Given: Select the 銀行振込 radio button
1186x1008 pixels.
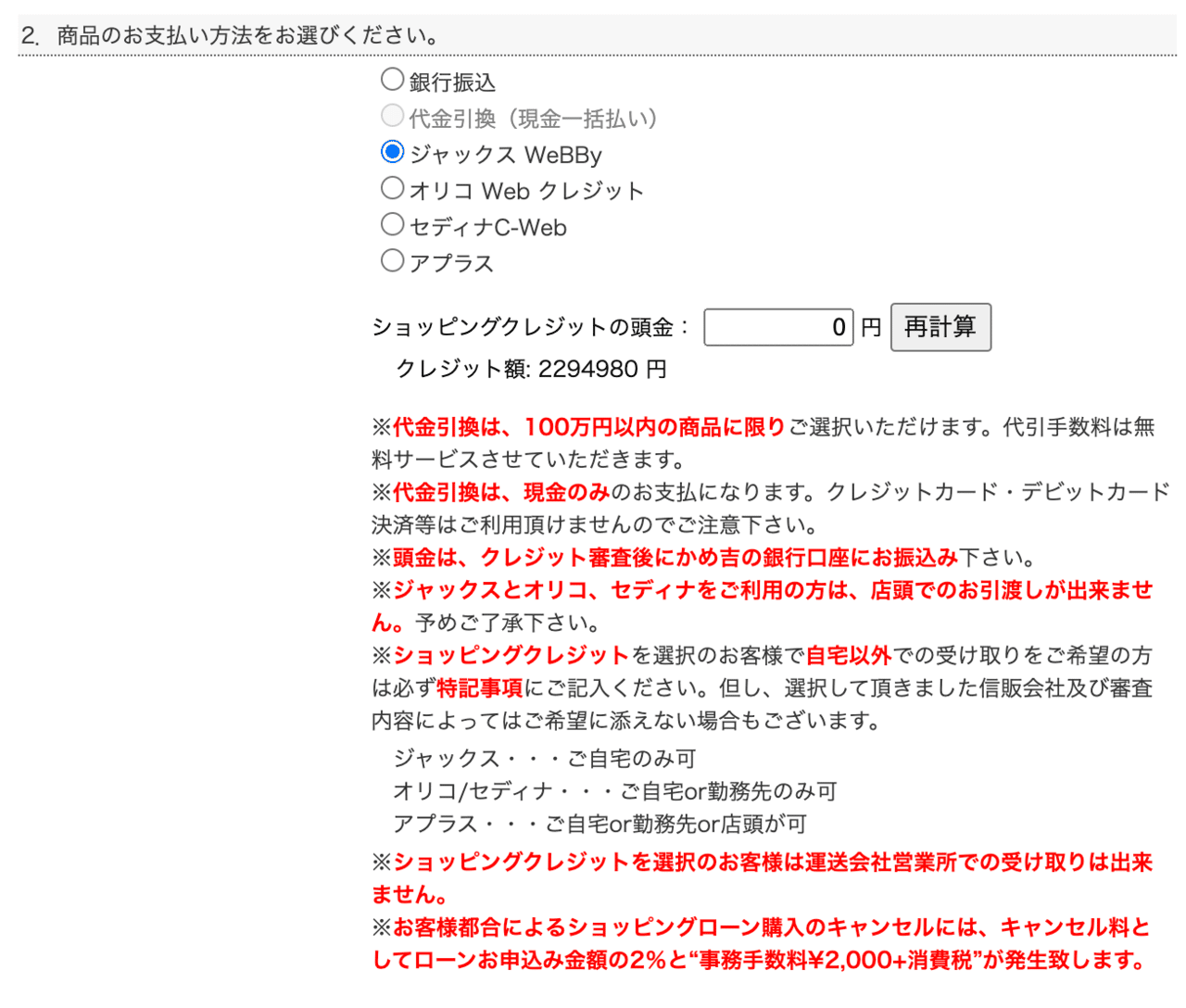Looking at the screenshot, I should click(x=392, y=80).
